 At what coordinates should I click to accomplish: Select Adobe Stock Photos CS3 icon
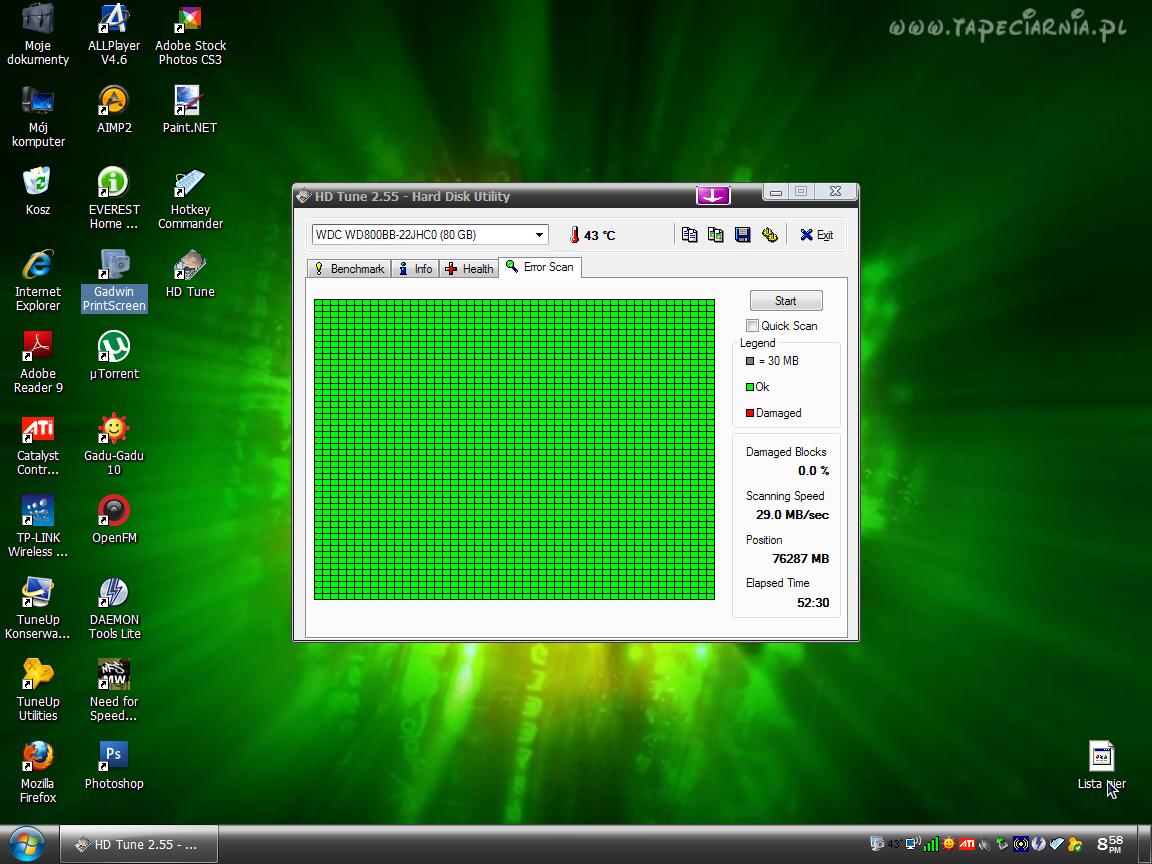190,35
